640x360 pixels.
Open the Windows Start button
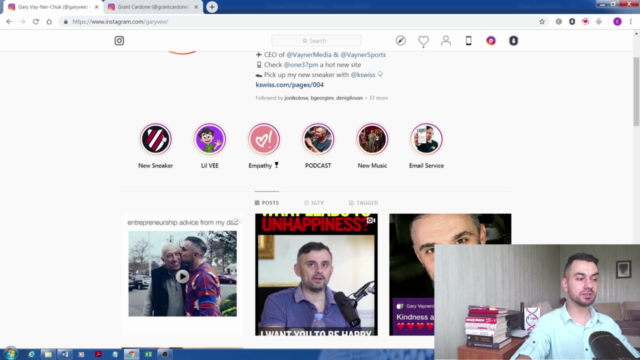(11, 354)
